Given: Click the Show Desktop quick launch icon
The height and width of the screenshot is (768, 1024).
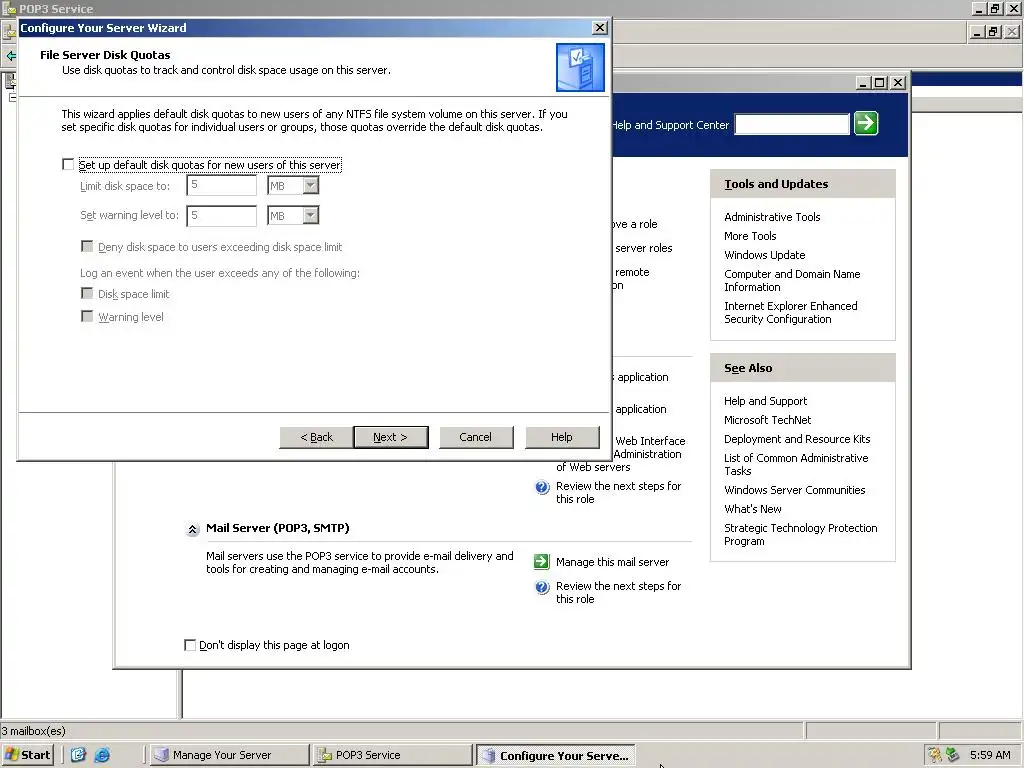Looking at the screenshot, I should (78, 755).
